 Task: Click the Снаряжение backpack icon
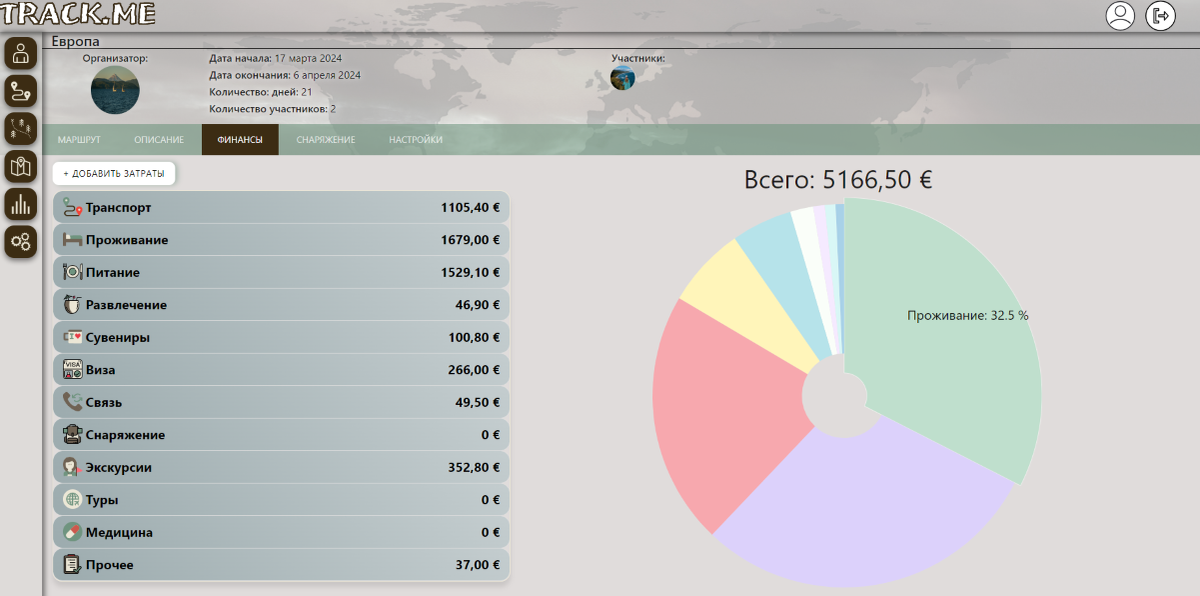[x=72, y=435]
